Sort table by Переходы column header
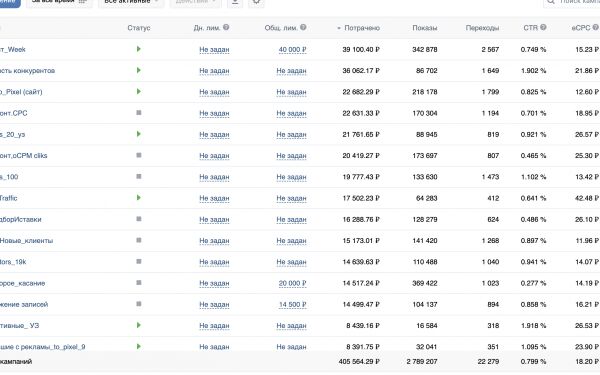 (482, 28)
